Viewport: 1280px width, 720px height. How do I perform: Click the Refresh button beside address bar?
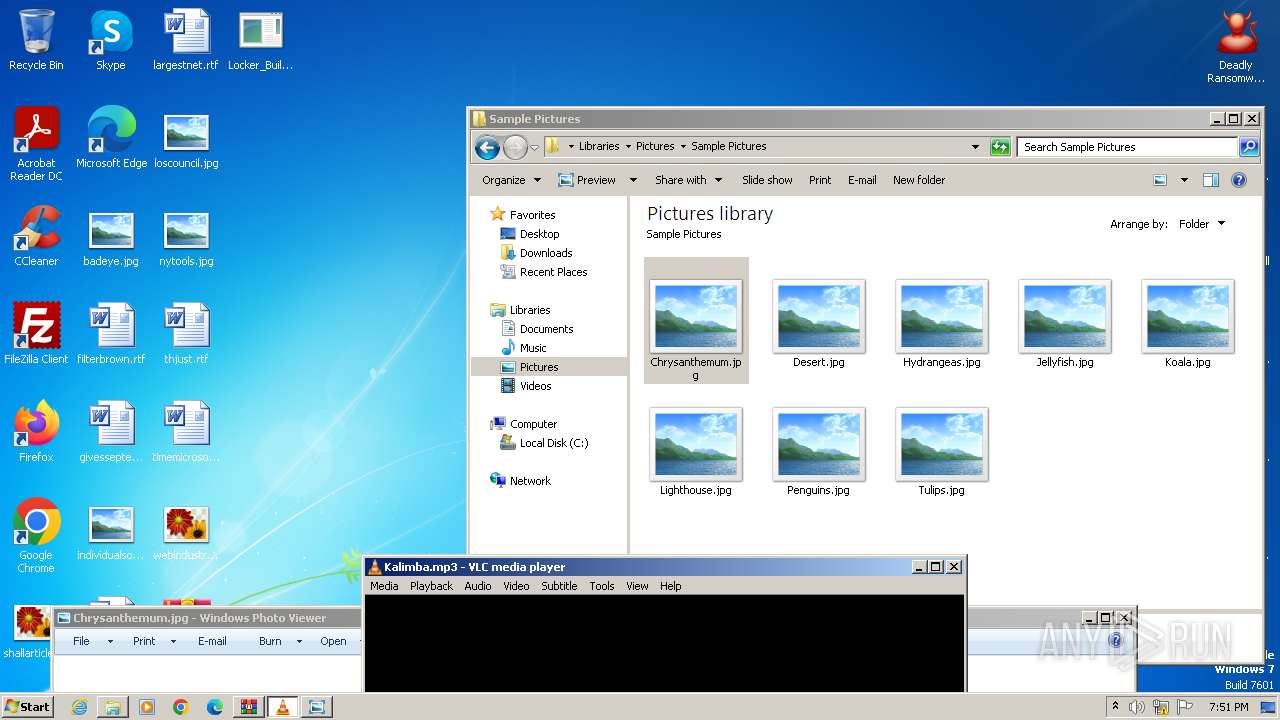(x=1000, y=147)
